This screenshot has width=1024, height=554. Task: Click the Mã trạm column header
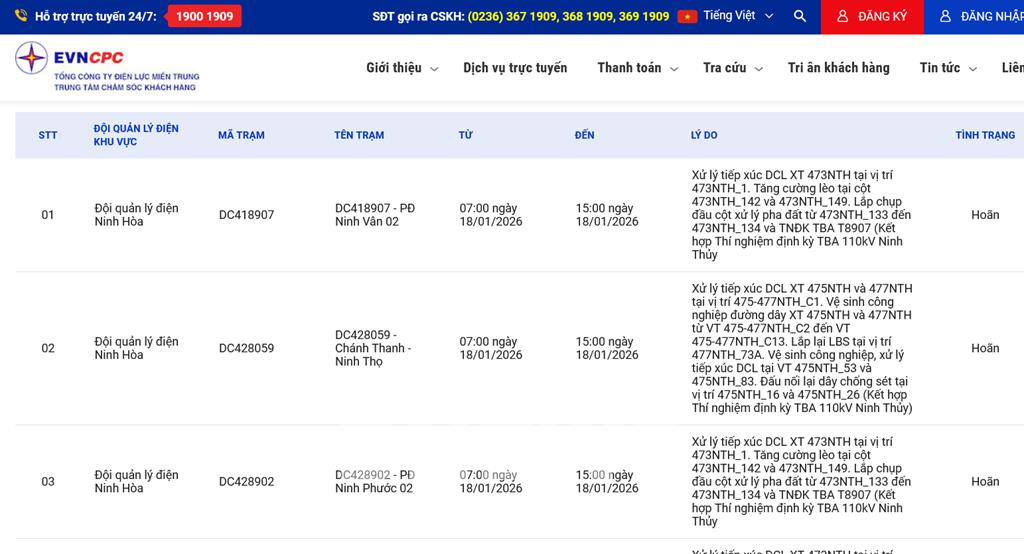point(241,135)
